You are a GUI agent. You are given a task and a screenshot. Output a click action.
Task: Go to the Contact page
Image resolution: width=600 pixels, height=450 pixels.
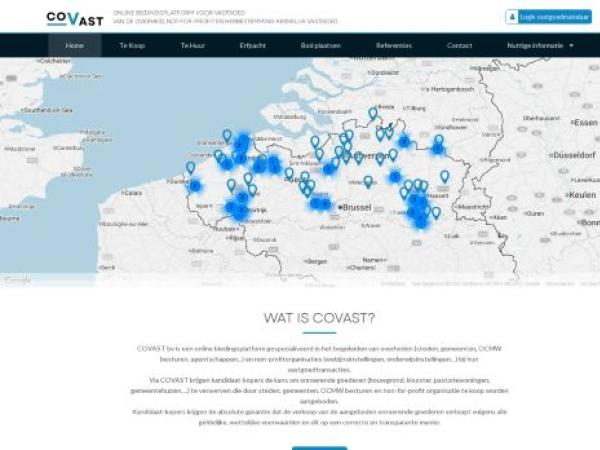point(459,46)
